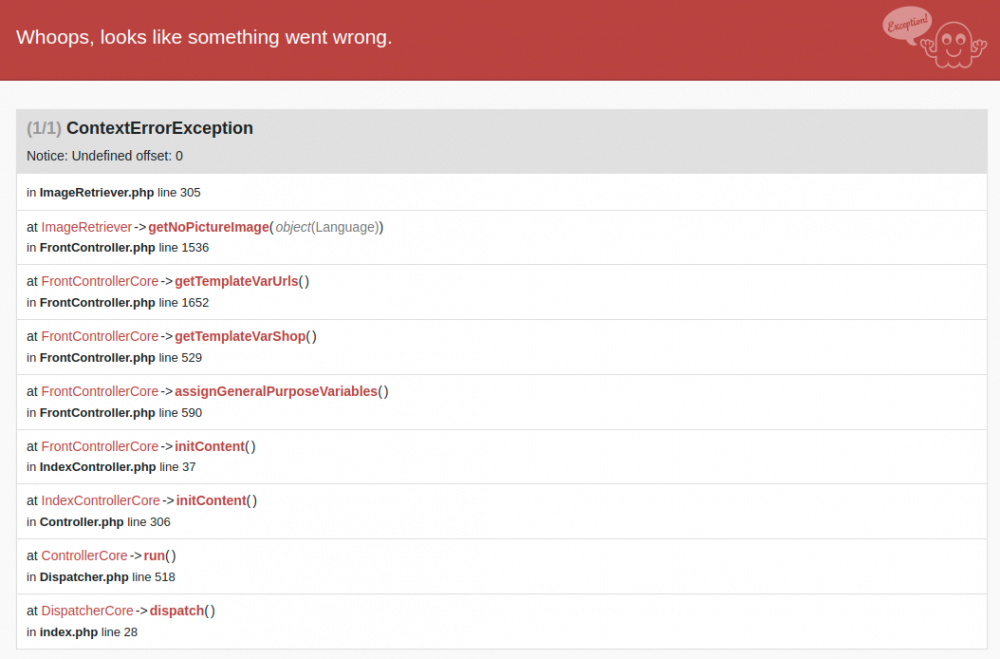Screen dimensions: 1000x659
Task: Open the assignGeneralPurposeVariables method
Action: 276,391
